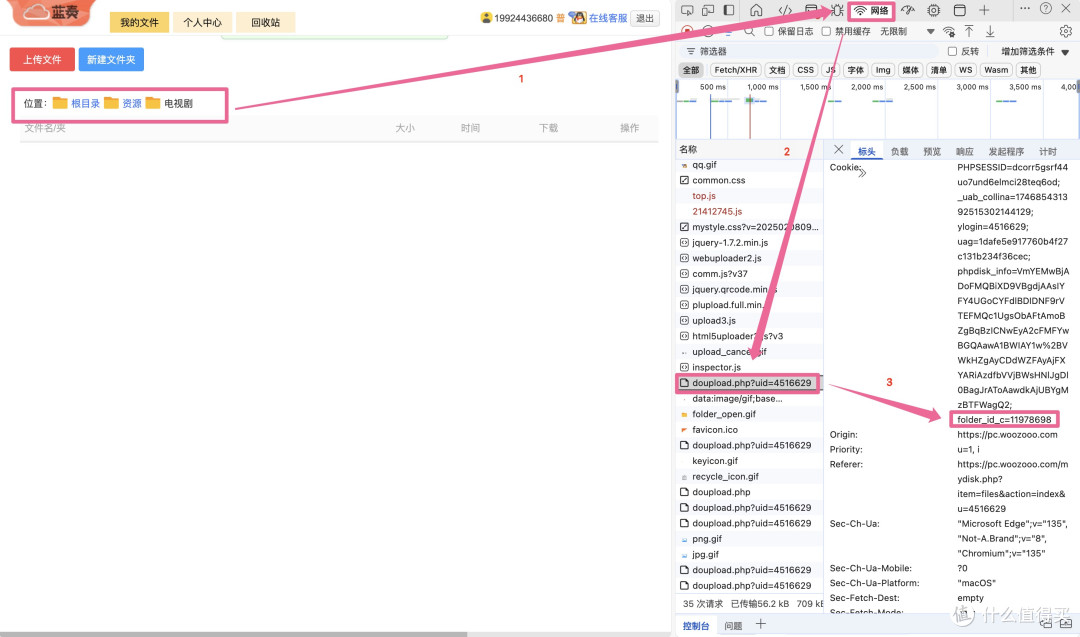
Task: Toggle the DevTools sidebar dock icon
Action: pos(729,10)
